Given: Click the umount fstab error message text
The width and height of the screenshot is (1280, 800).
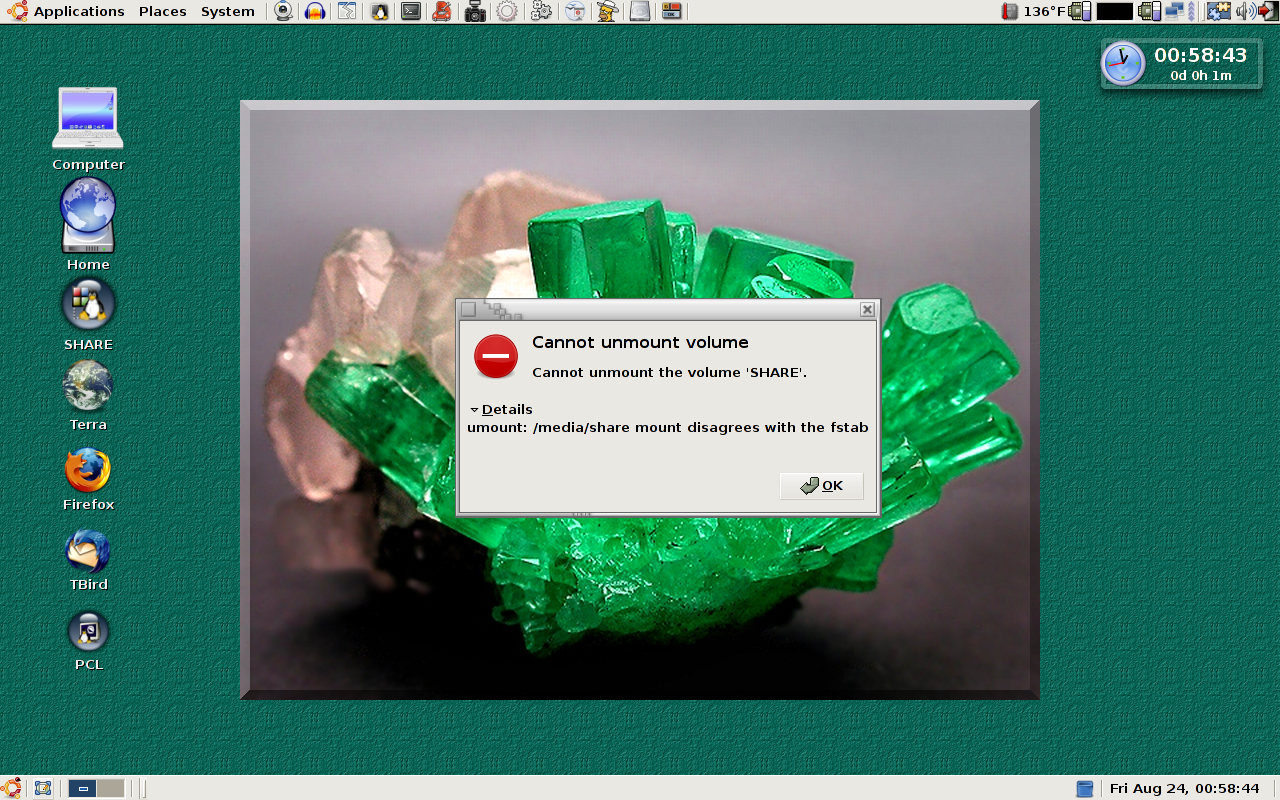Looking at the screenshot, I should click(667, 427).
